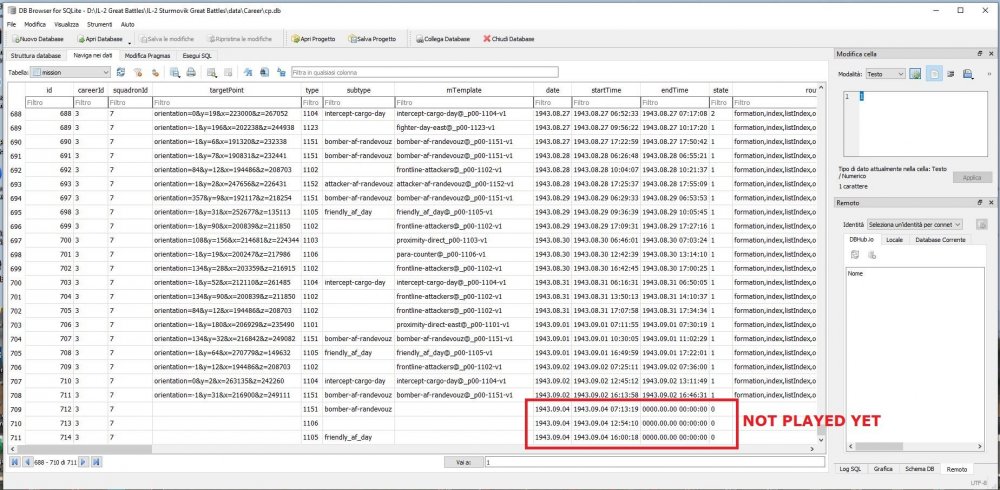This screenshot has width=1000, height=490.
Task: Click the refresh table data icon
Action: tap(121, 73)
